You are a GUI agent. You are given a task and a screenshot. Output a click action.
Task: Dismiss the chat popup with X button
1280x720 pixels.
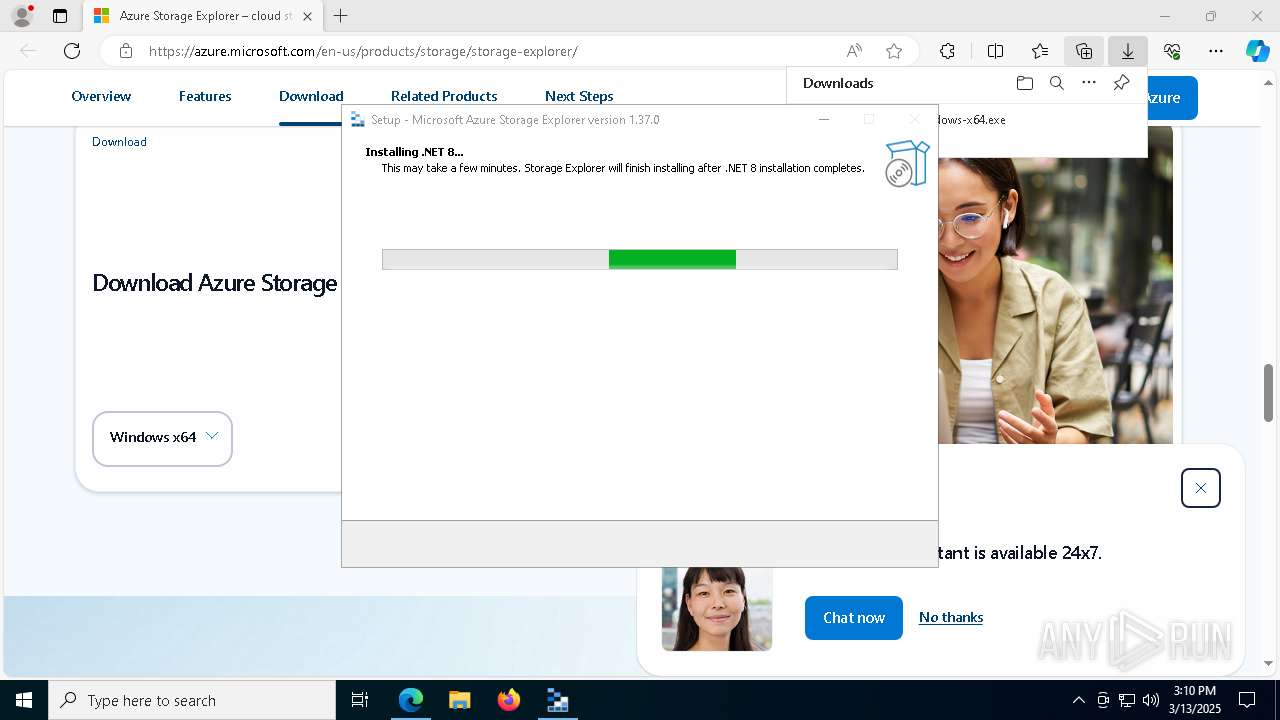[1201, 488]
